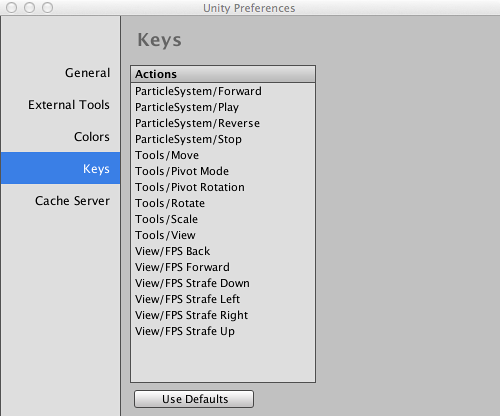Click View/FPS Strafe Left entry
The image size is (500, 416).
coord(223,299)
